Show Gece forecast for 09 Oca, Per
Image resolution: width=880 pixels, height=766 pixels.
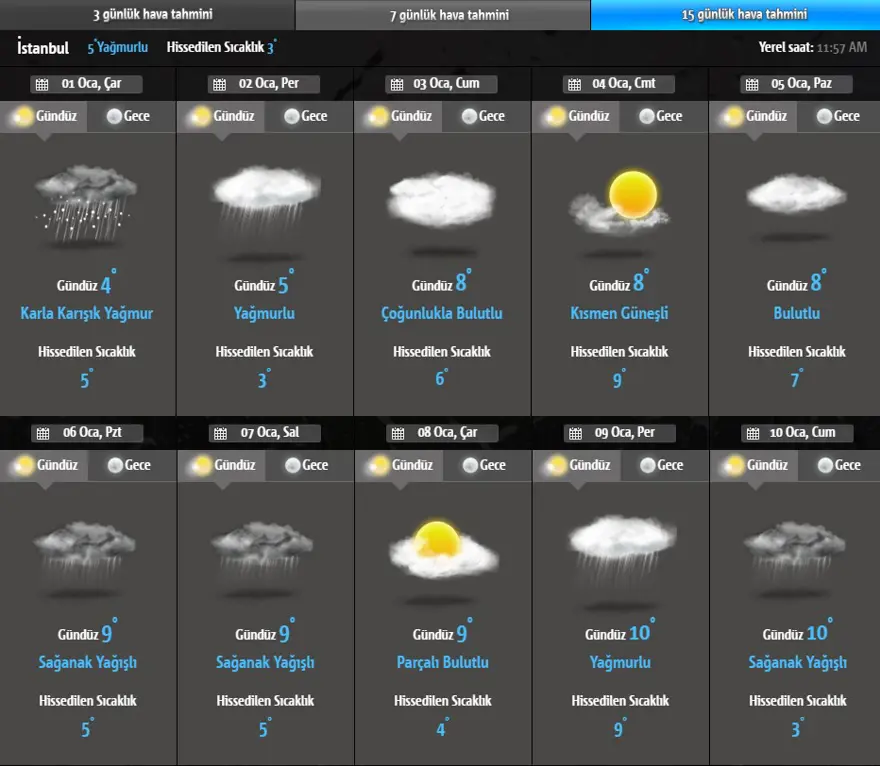[664, 465]
